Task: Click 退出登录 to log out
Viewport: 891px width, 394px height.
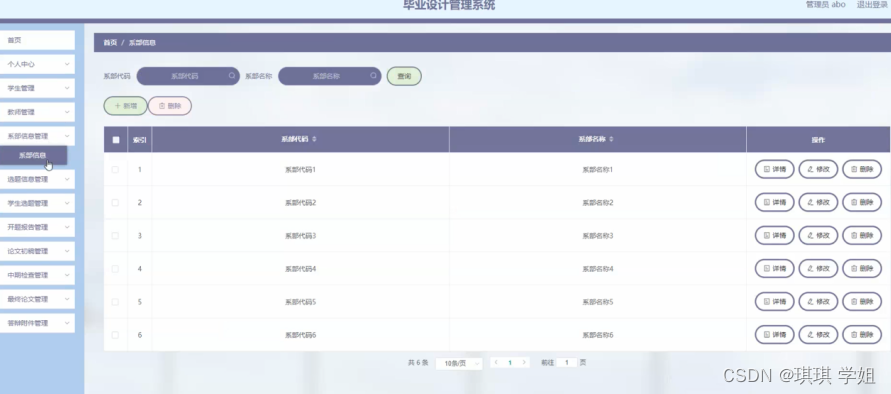Action: (872, 5)
